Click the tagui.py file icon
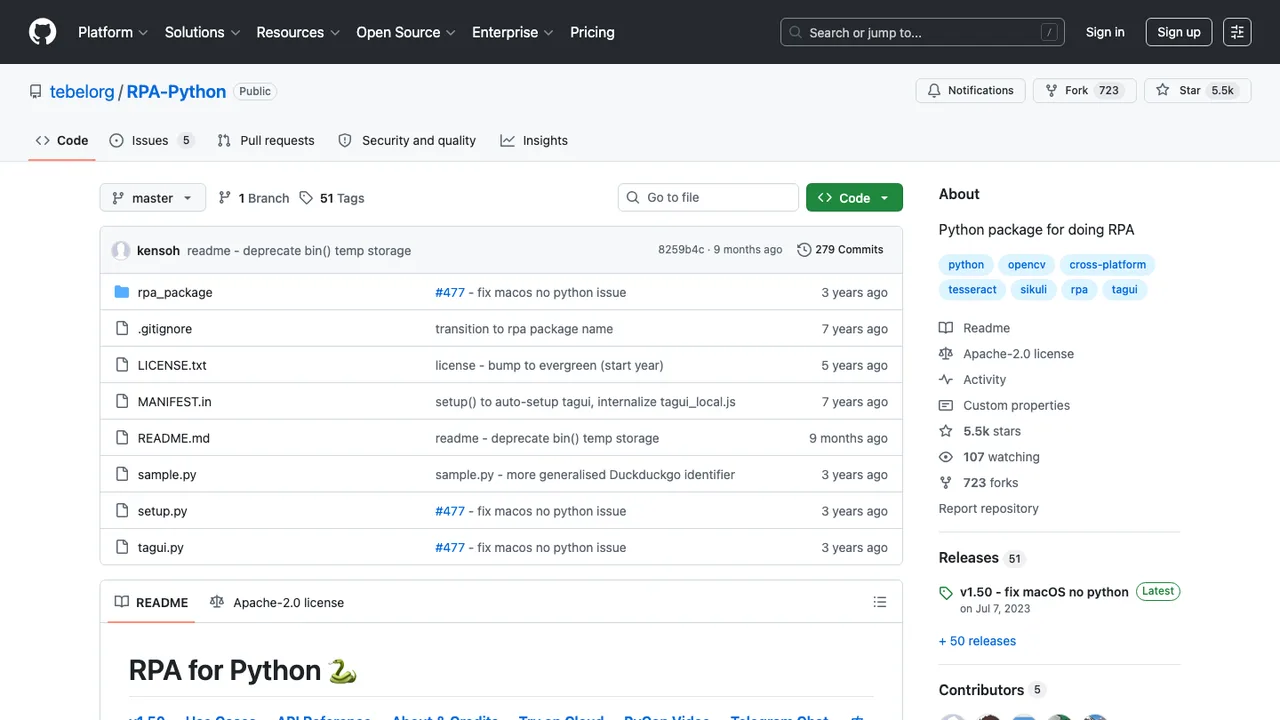Screen dimensions: 1280x720 tap(122, 547)
